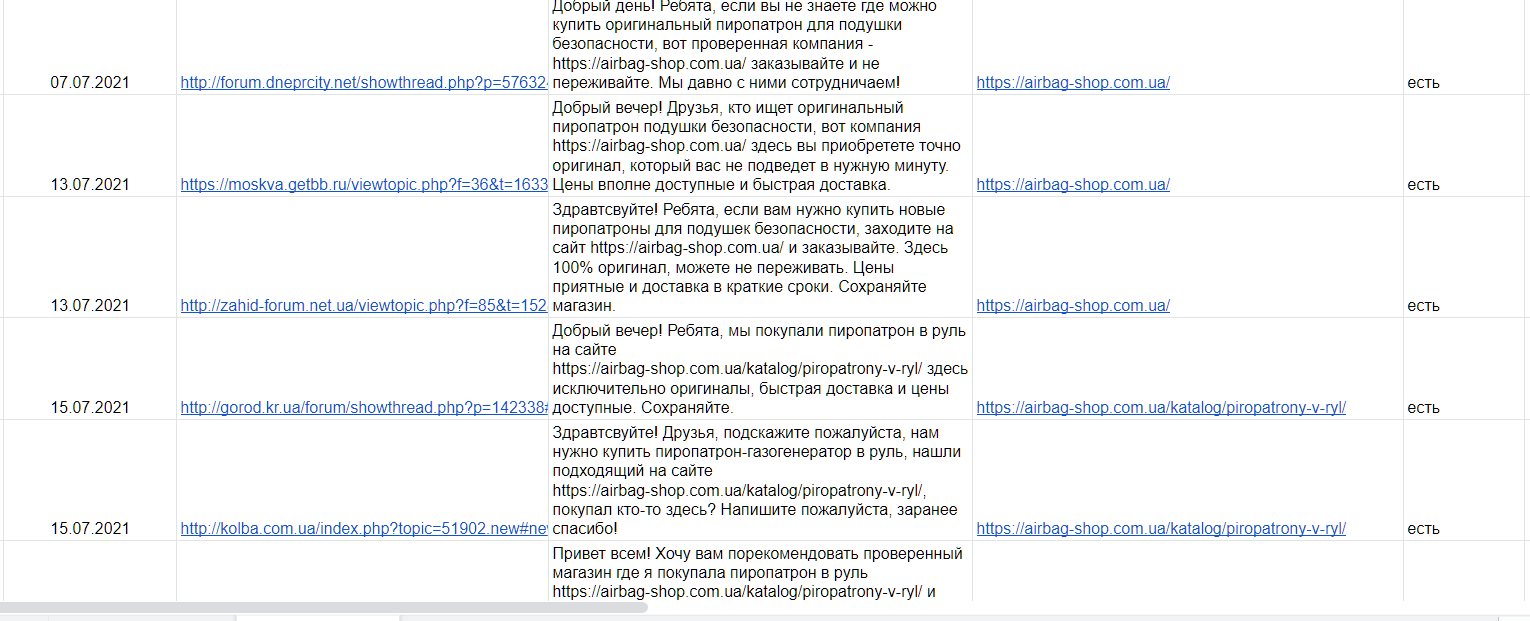1530x621 pixels.
Task: Open airbag-shop.com.ua link in the zahid-forum.net.ua row
Action: pyautogui.click(x=1073, y=306)
